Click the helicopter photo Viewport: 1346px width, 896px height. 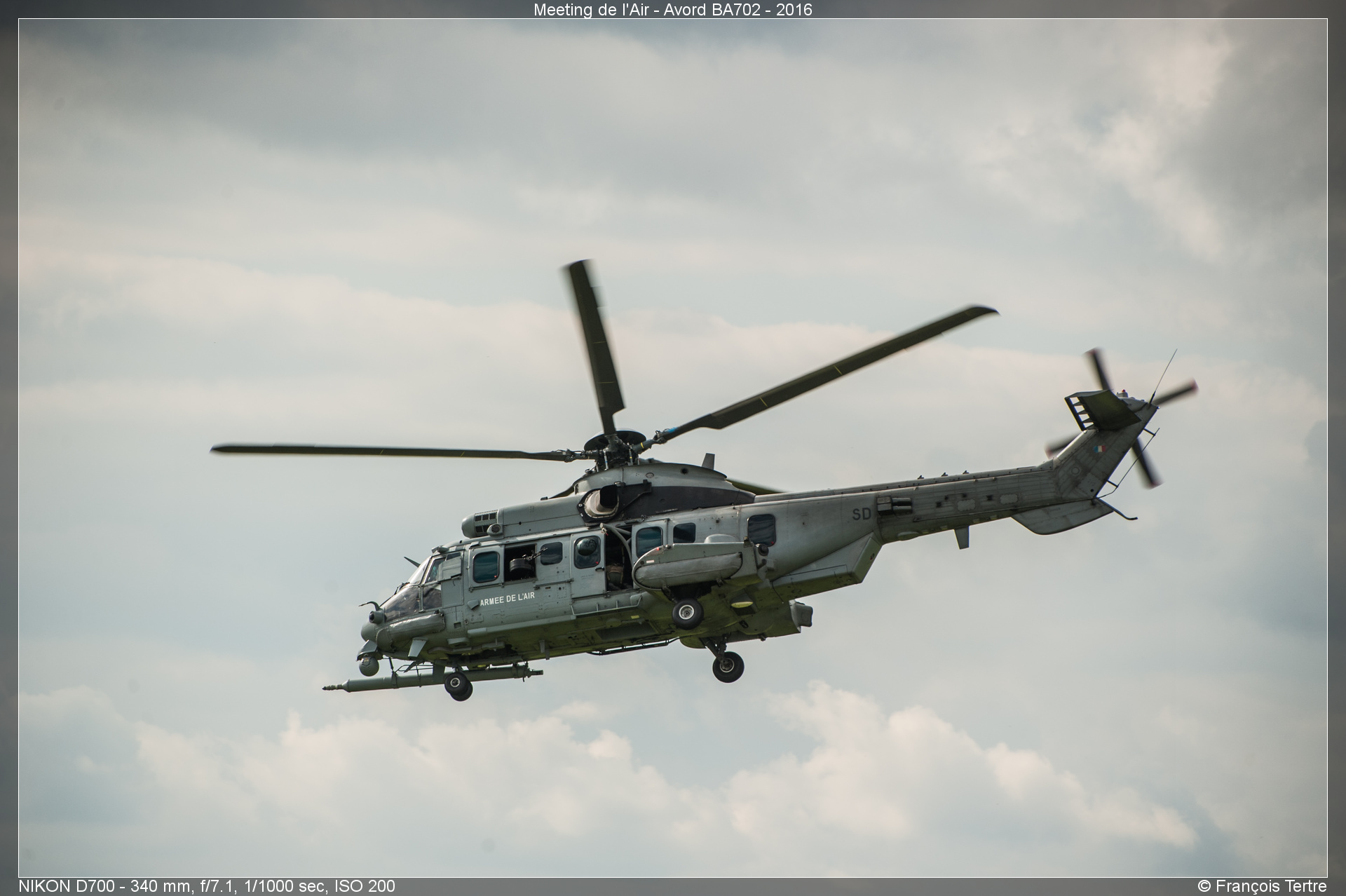coord(673,448)
